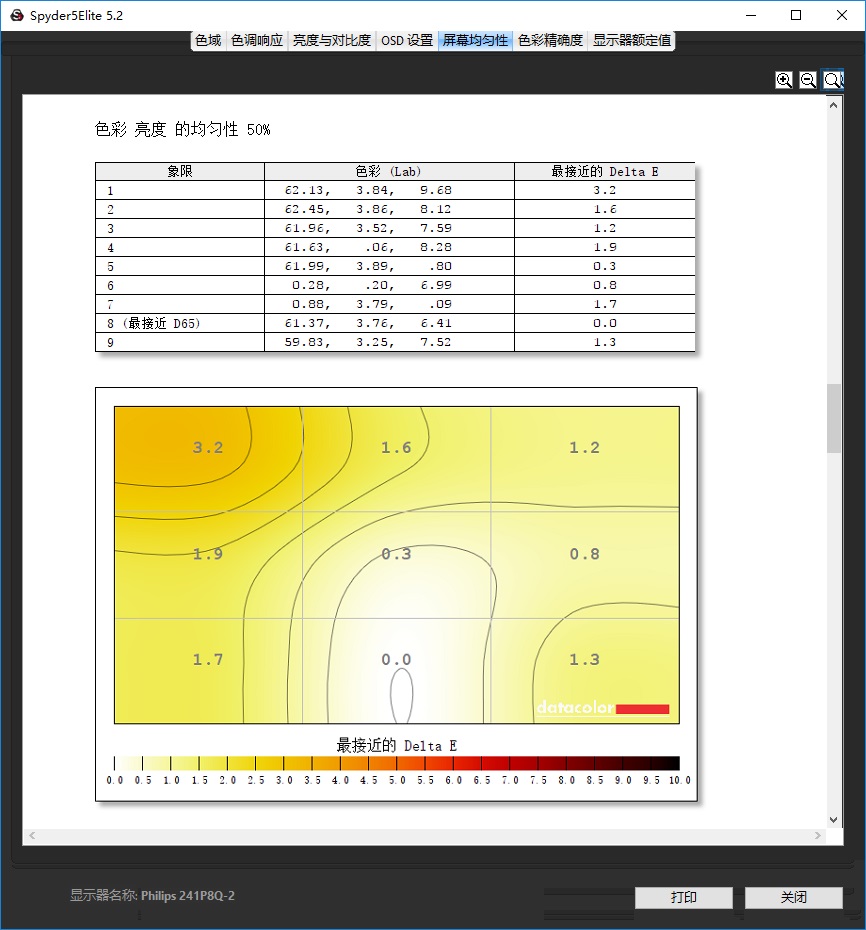Click the 10.0 mark on the color scale

[x=680, y=780]
